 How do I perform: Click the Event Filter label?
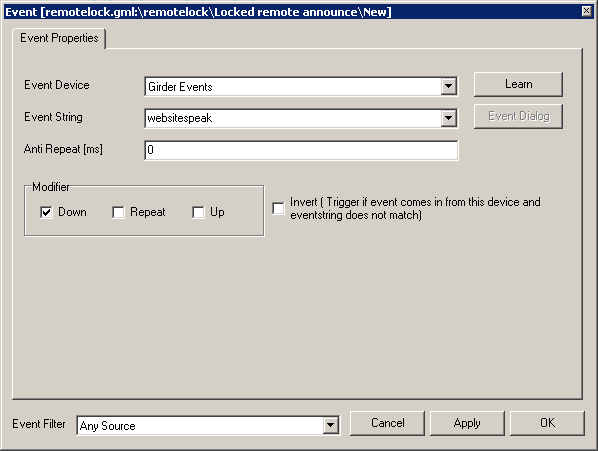click(x=39, y=424)
